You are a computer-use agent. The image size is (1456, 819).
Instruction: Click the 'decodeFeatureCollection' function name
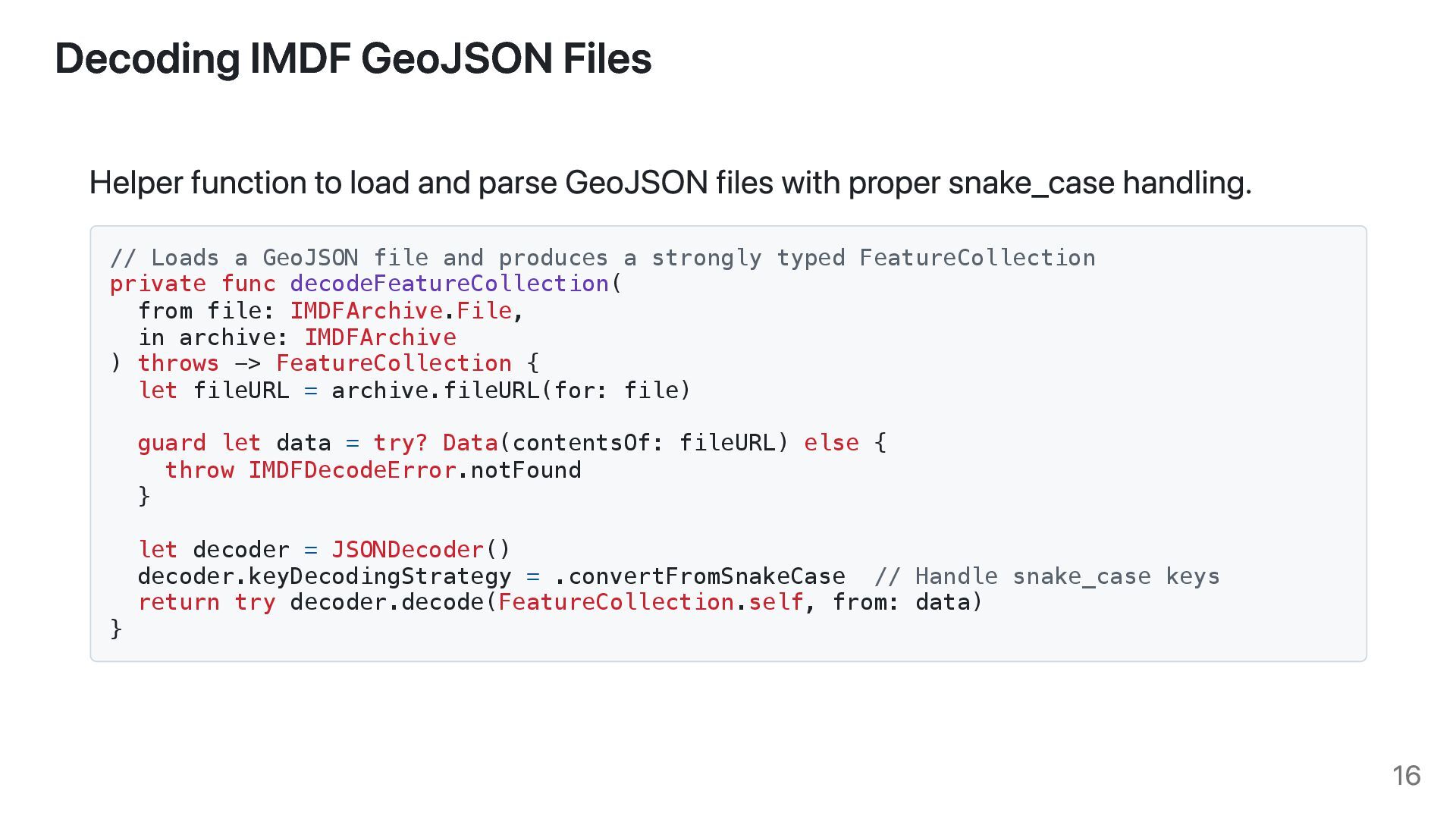(449, 284)
